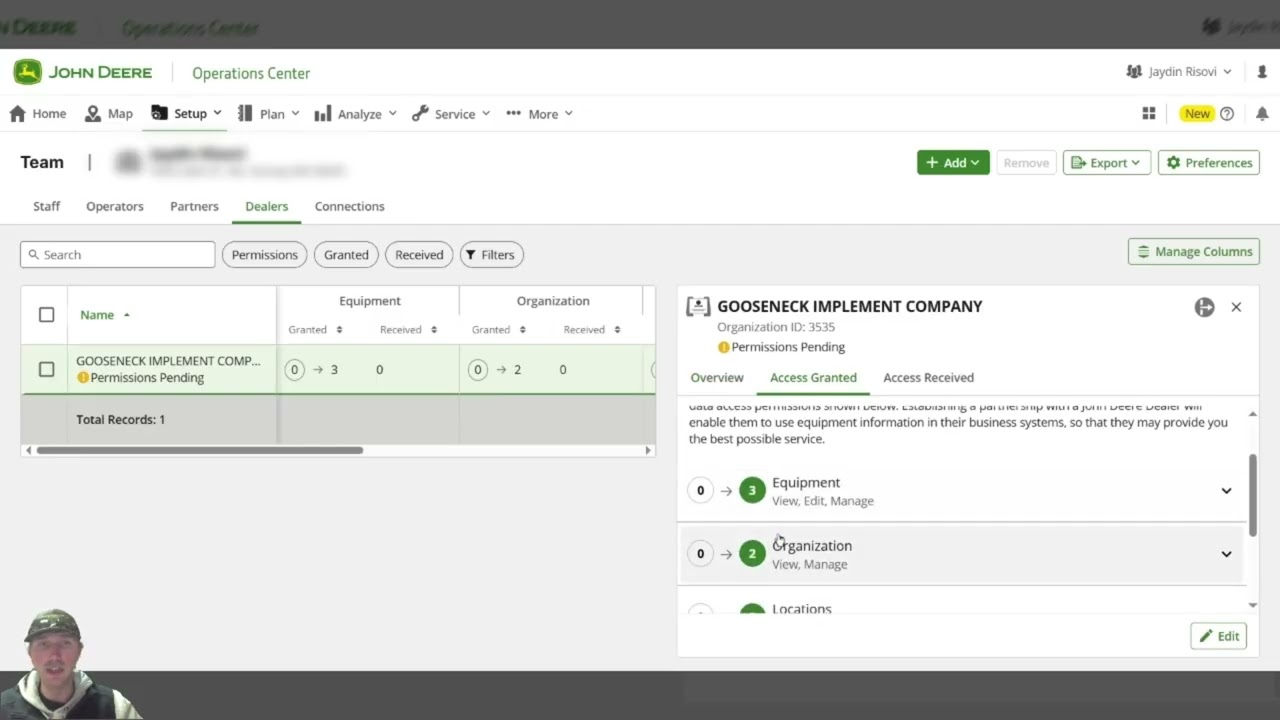Click Equipment pending level 3 badge
Image resolution: width=1280 pixels, height=720 pixels.
[752, 491]
